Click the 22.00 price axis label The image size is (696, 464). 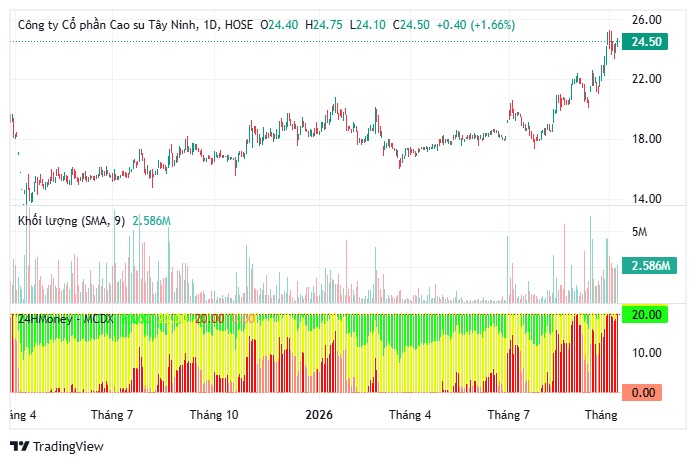pyautogui.click(x=647, y=79)
